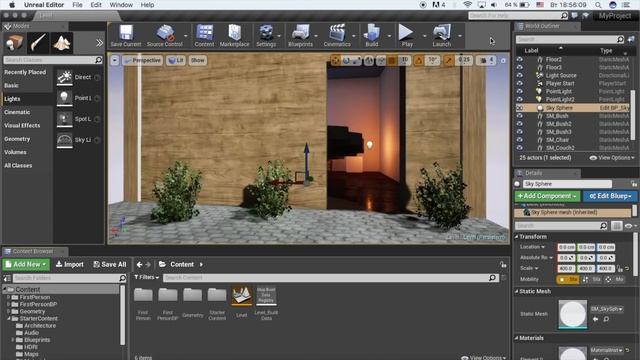Open the Content toolbar button
This screenshot has width=640, height=360.
point(204,36)
